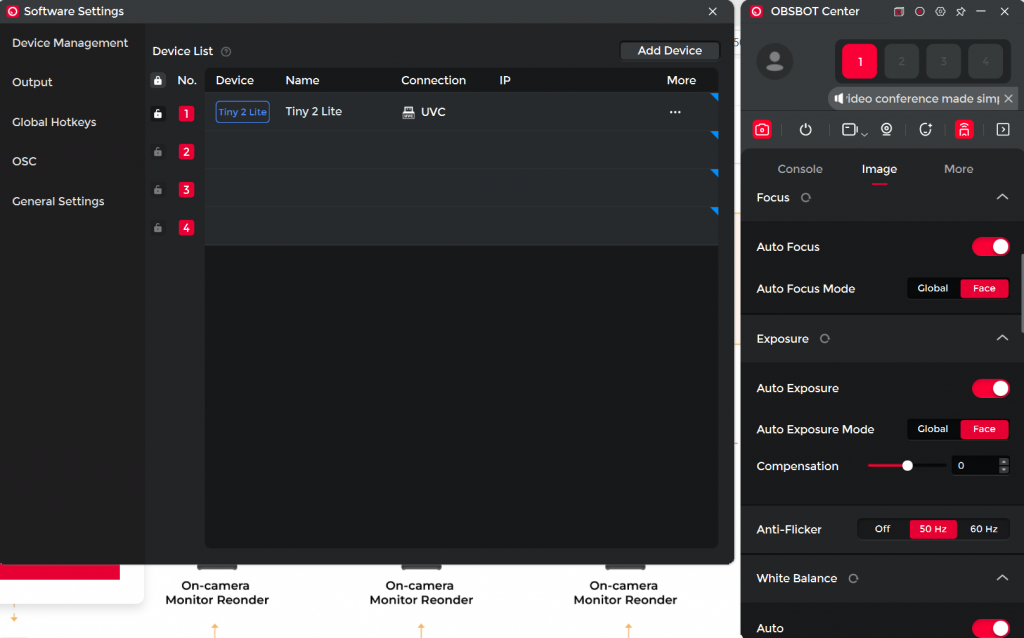Click the webcam virtual camera icon
Image resolution: width=1024 pixels, height=638 pixels.
coord(886,129)
